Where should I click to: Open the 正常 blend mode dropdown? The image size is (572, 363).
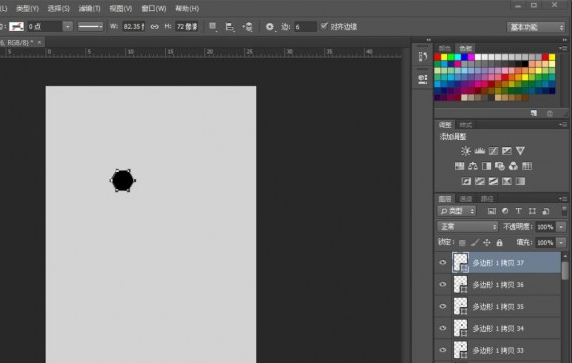[x=467, y=227]
